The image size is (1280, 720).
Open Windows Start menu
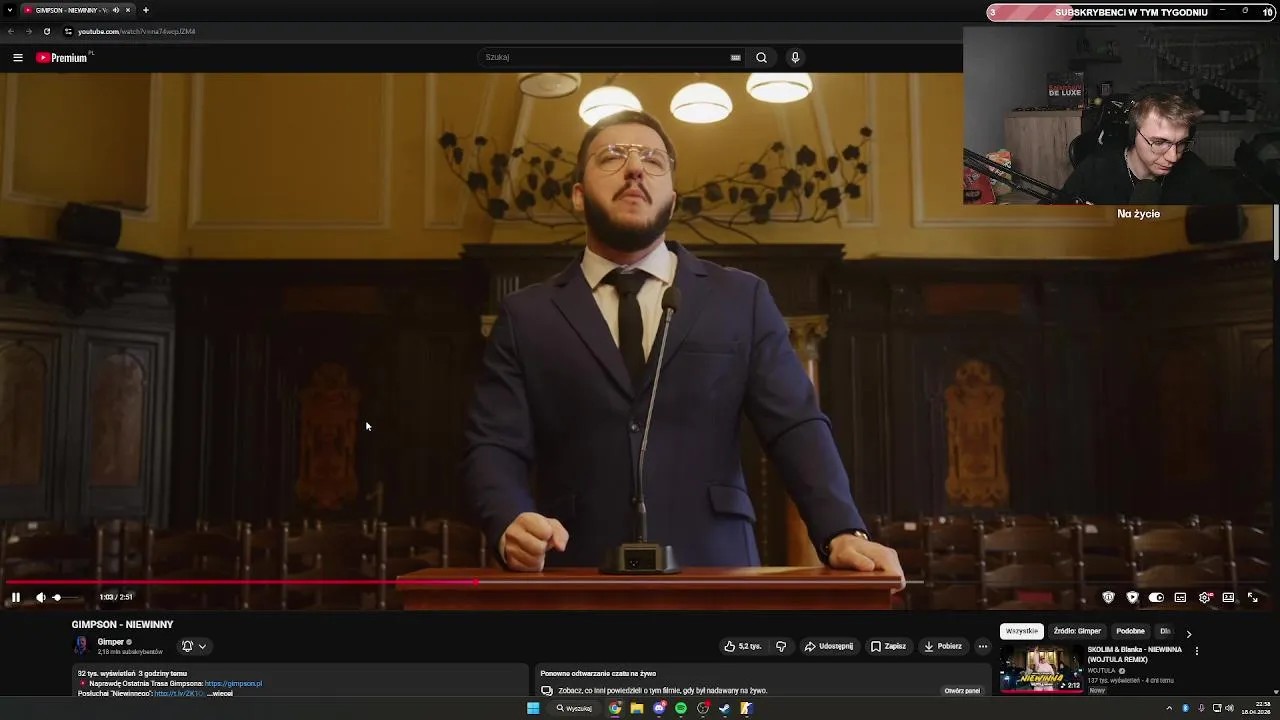point(533,708)
